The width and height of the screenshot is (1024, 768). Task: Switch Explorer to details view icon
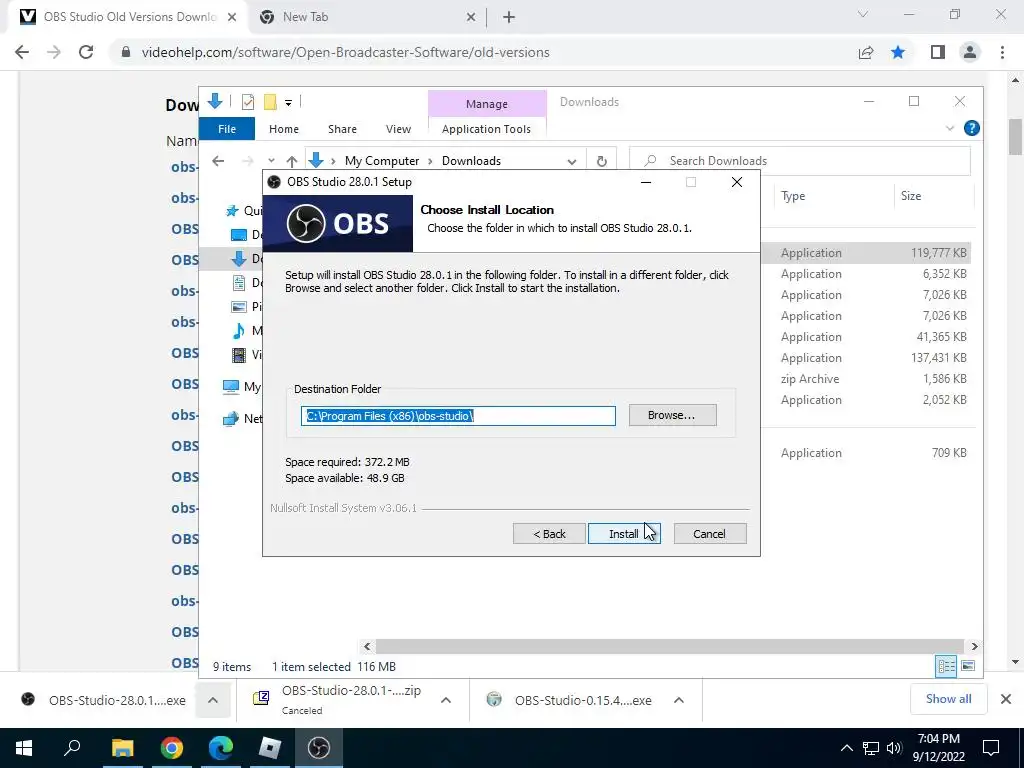click(946, 666)
